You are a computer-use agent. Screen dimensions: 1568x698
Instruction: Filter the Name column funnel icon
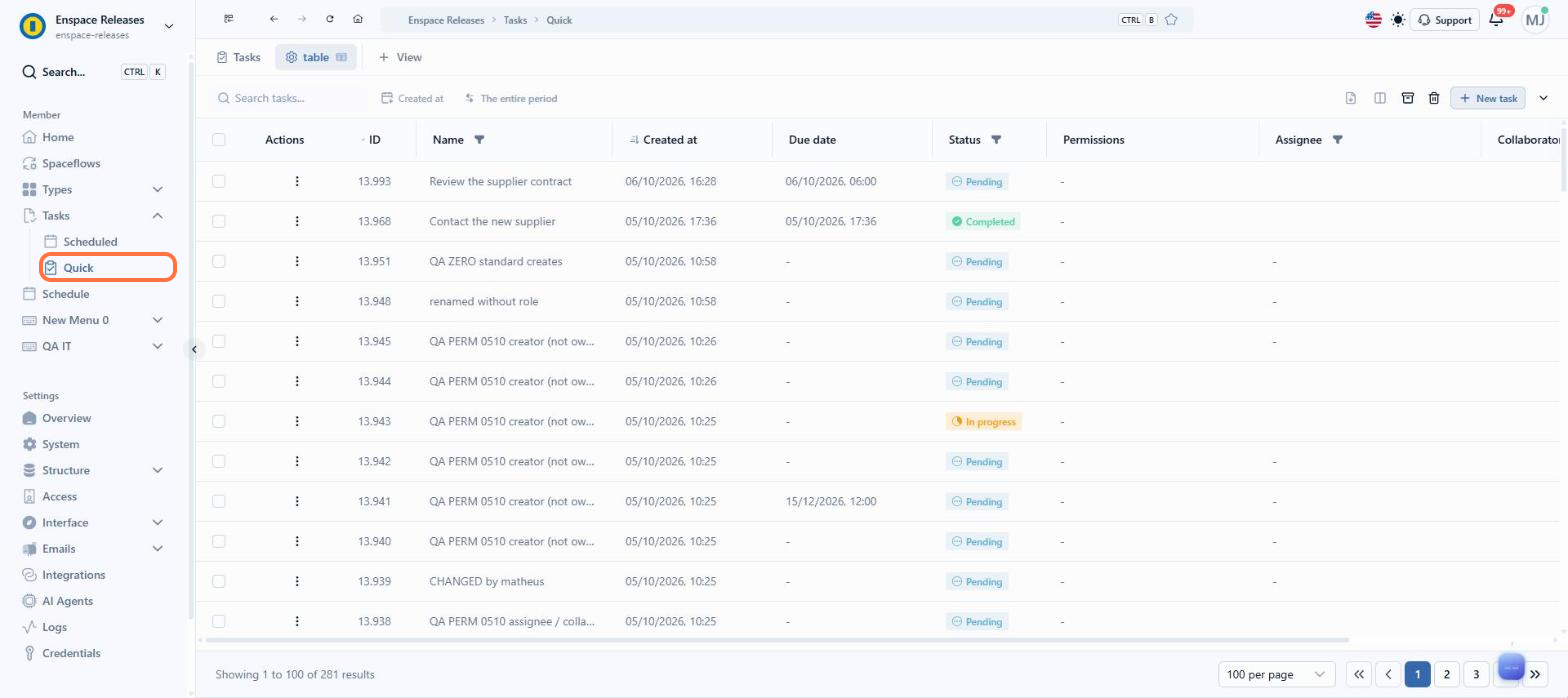point(479,140)
